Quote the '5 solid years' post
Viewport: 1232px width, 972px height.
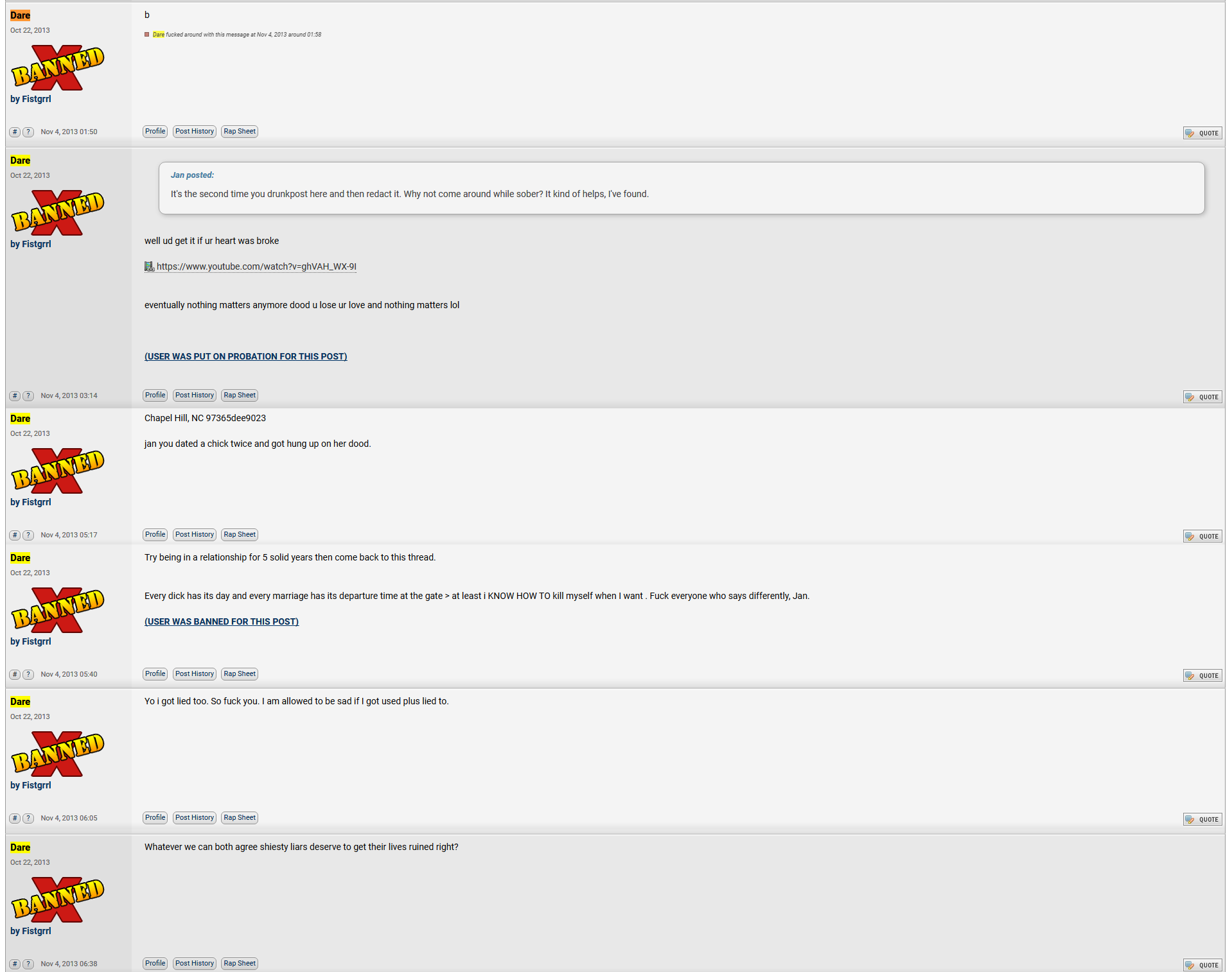pyautogui.click(x=1202, y=675)
